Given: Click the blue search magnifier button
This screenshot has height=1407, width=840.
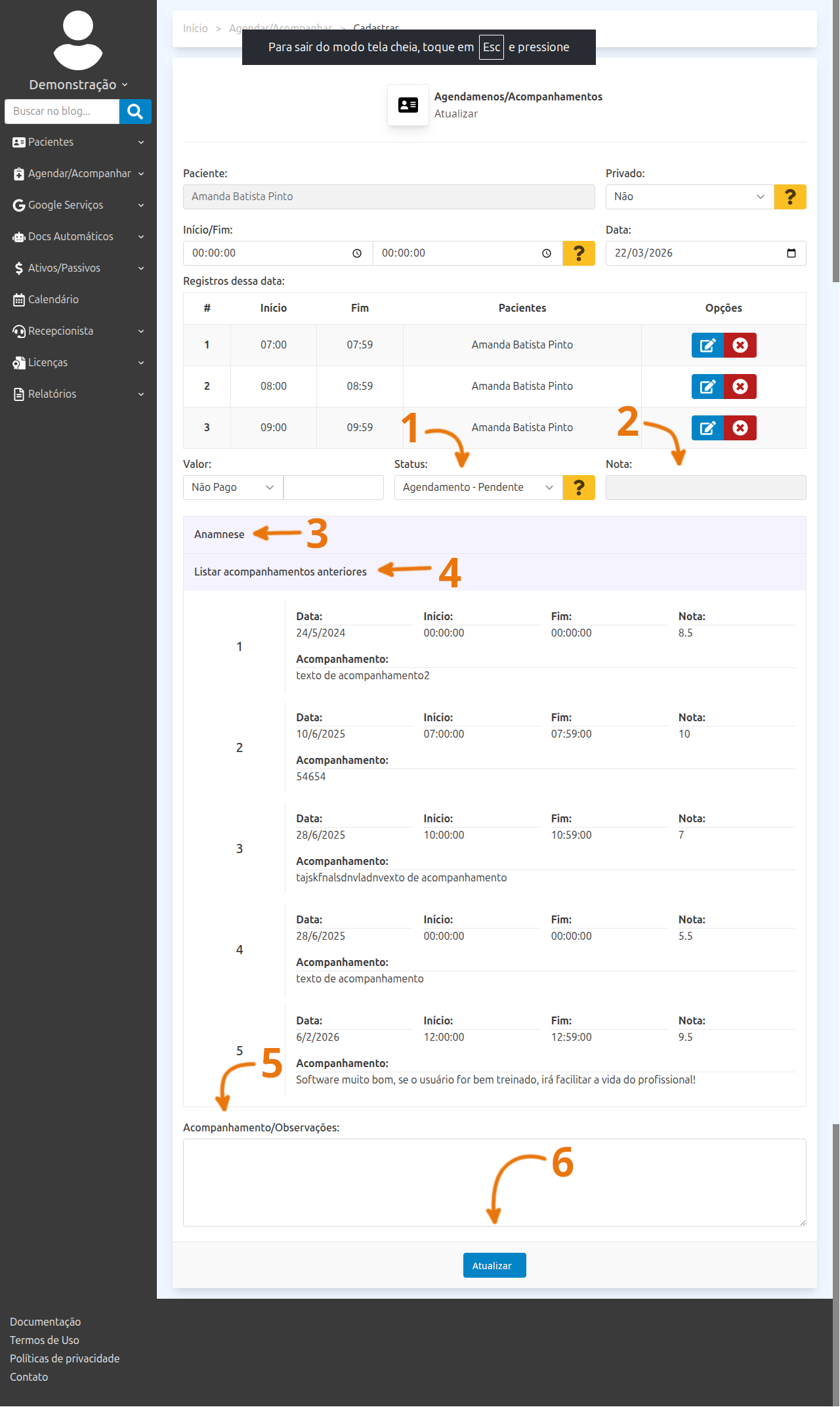Looking at the screenshot, I should 135,112.
